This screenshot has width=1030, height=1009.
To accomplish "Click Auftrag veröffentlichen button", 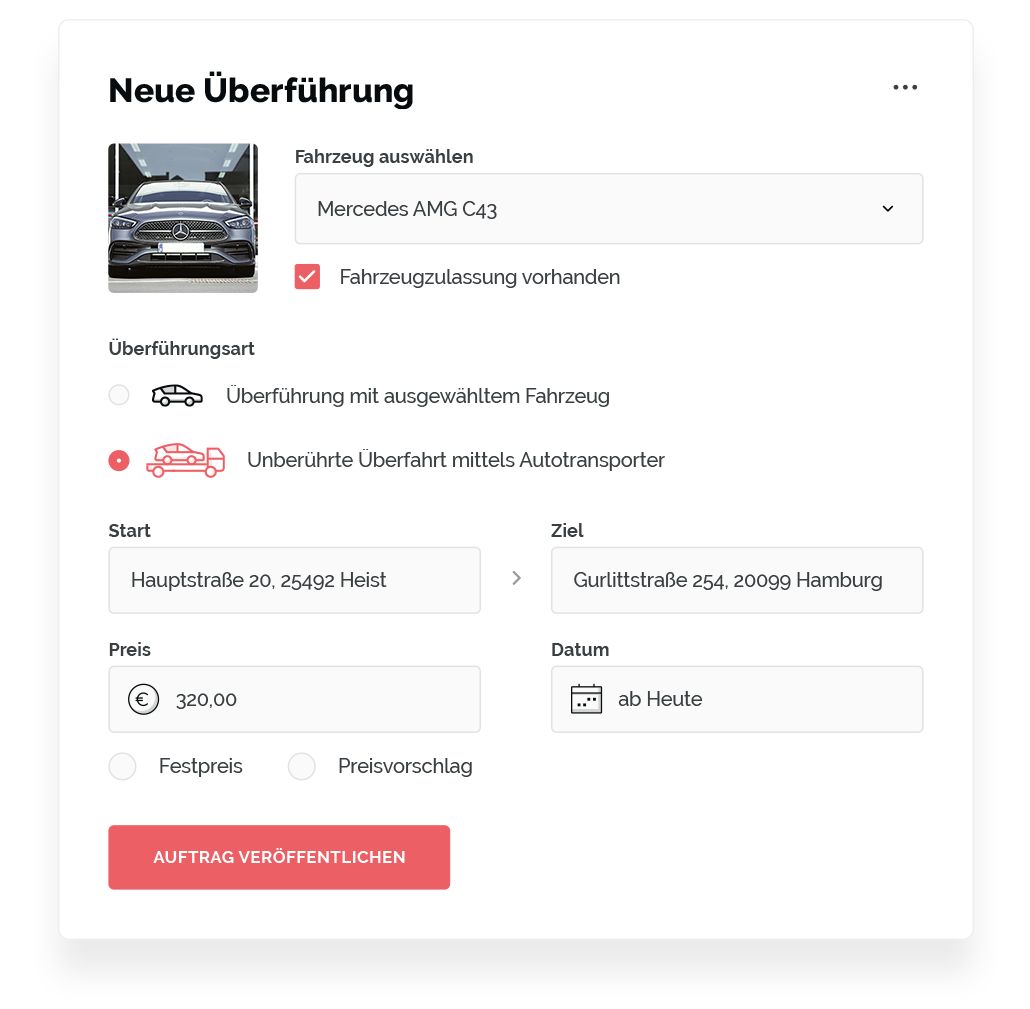I will coord(279,857).
